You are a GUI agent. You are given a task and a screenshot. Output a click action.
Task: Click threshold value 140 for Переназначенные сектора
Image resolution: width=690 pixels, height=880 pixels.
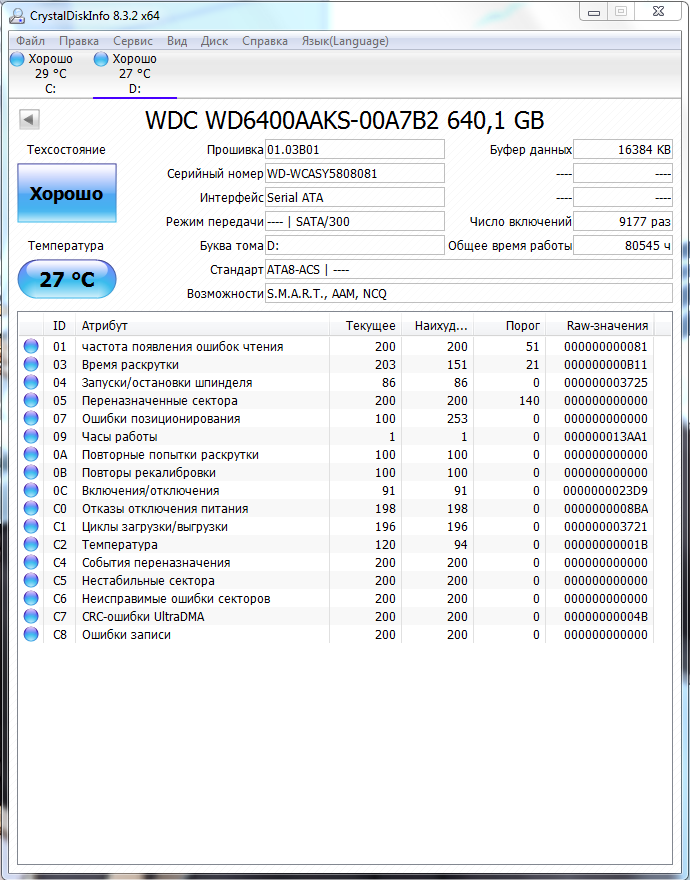(x=529, y=401)
